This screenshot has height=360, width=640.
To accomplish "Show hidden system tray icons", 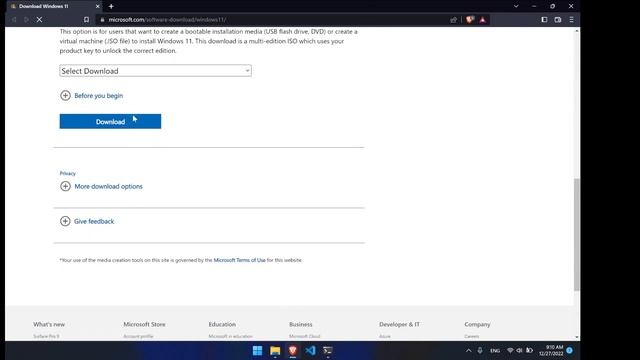I will click(469, 351).
